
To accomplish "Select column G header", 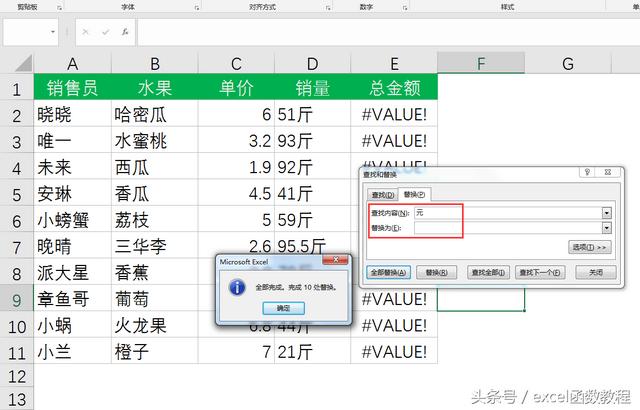I will 568,64.
